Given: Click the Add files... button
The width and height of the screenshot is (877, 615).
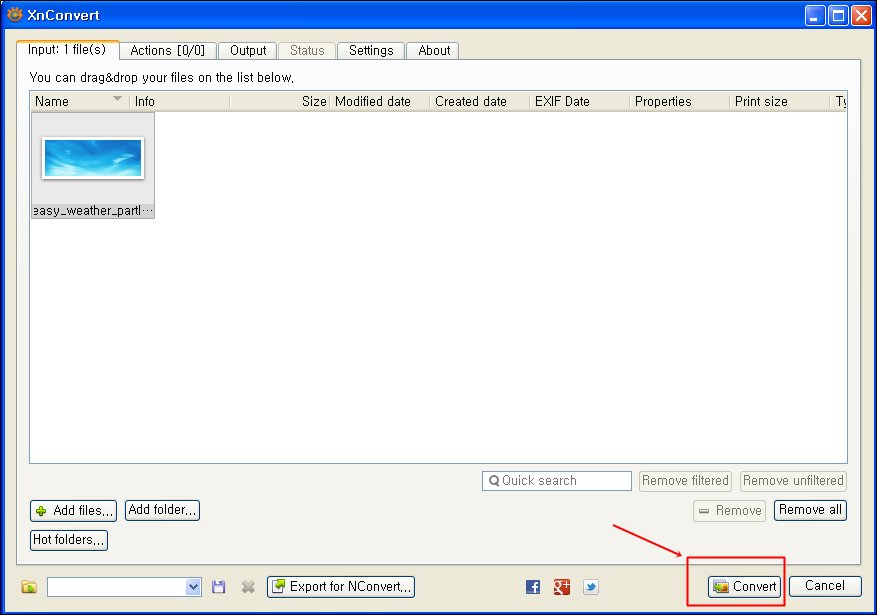Looking at the screenshot, I should pos(74,511).
